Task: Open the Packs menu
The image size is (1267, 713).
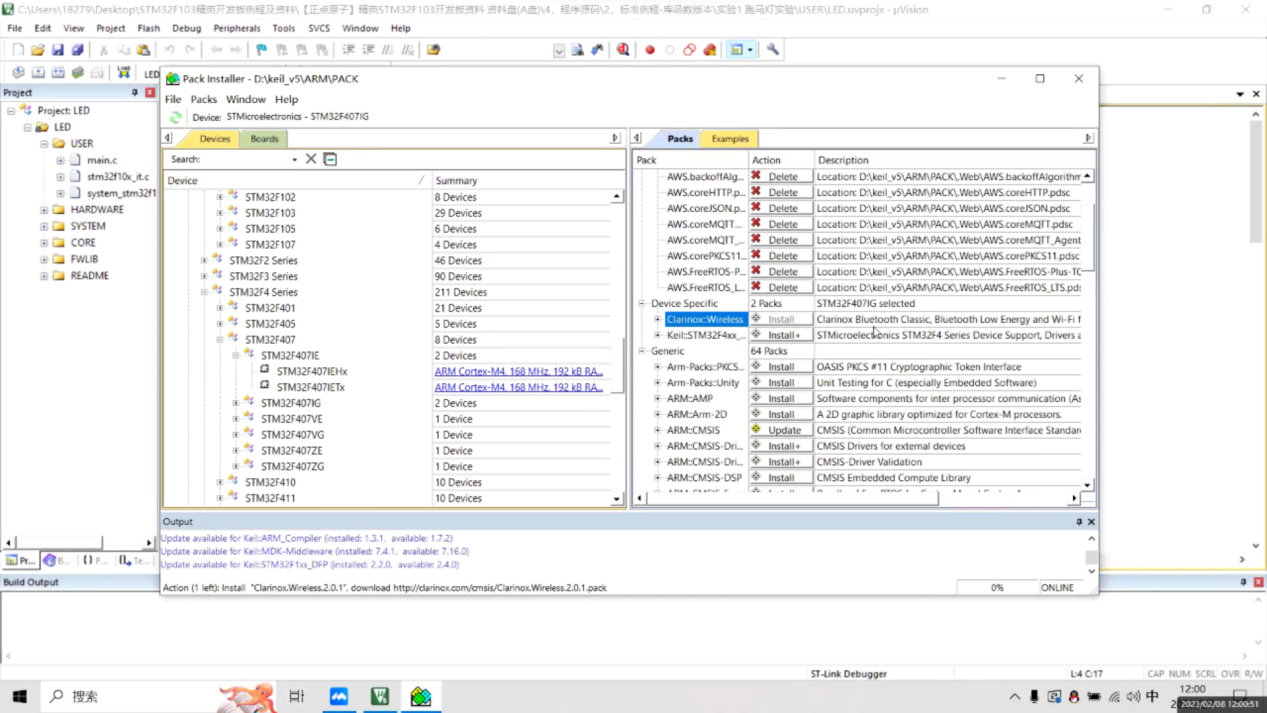Action: pyautogui.click(x=203, y=99)
